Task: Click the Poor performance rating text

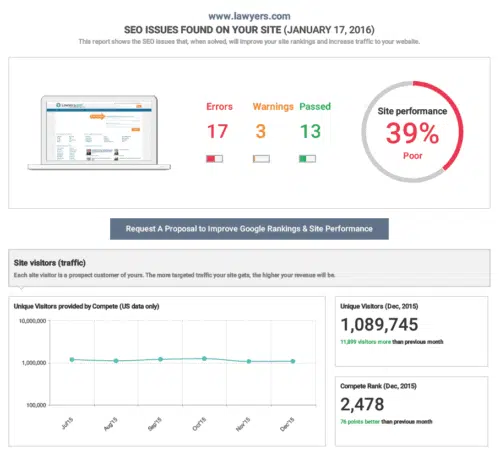Action: click(x=413, y=156)
